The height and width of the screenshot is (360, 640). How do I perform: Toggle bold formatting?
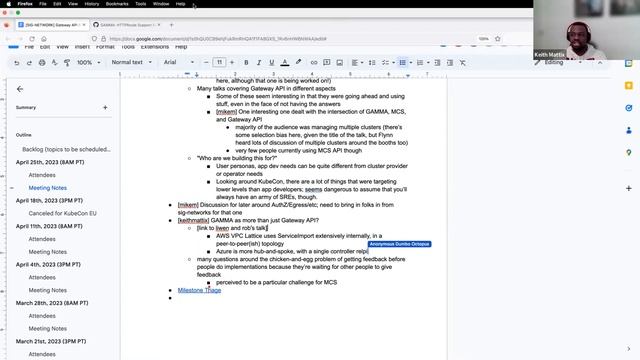[x=246, y=62]
